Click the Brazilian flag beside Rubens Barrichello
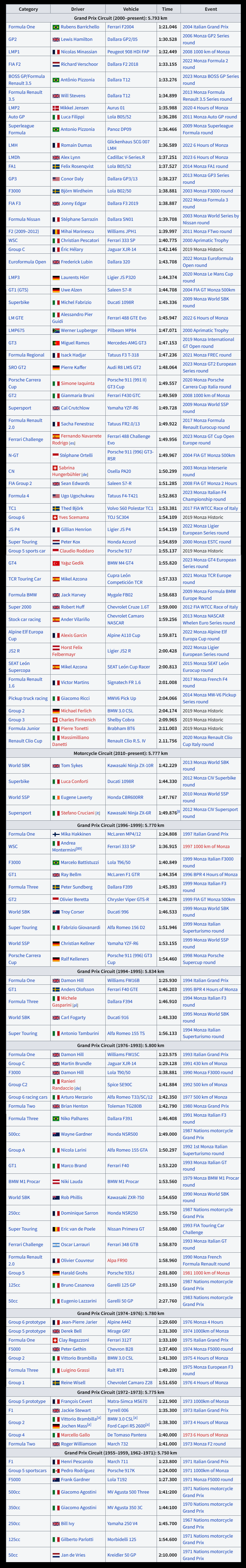 pyautogui.click(x=55, y=27)
